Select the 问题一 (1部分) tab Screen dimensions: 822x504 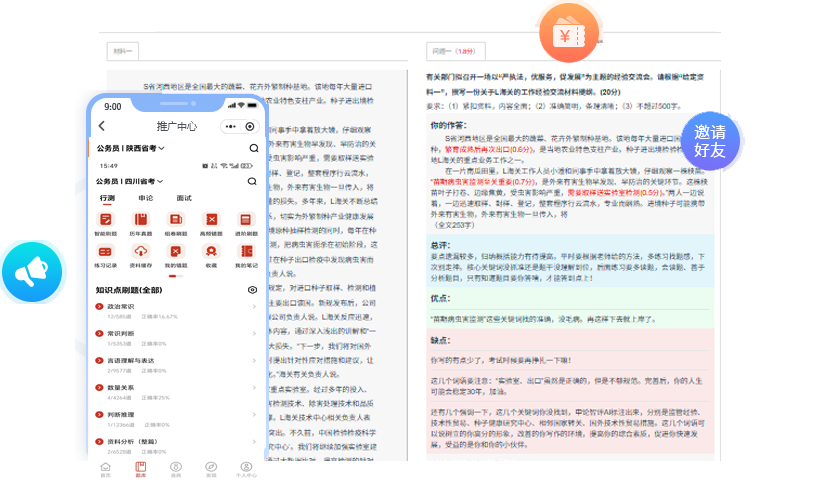coord(456,51)
